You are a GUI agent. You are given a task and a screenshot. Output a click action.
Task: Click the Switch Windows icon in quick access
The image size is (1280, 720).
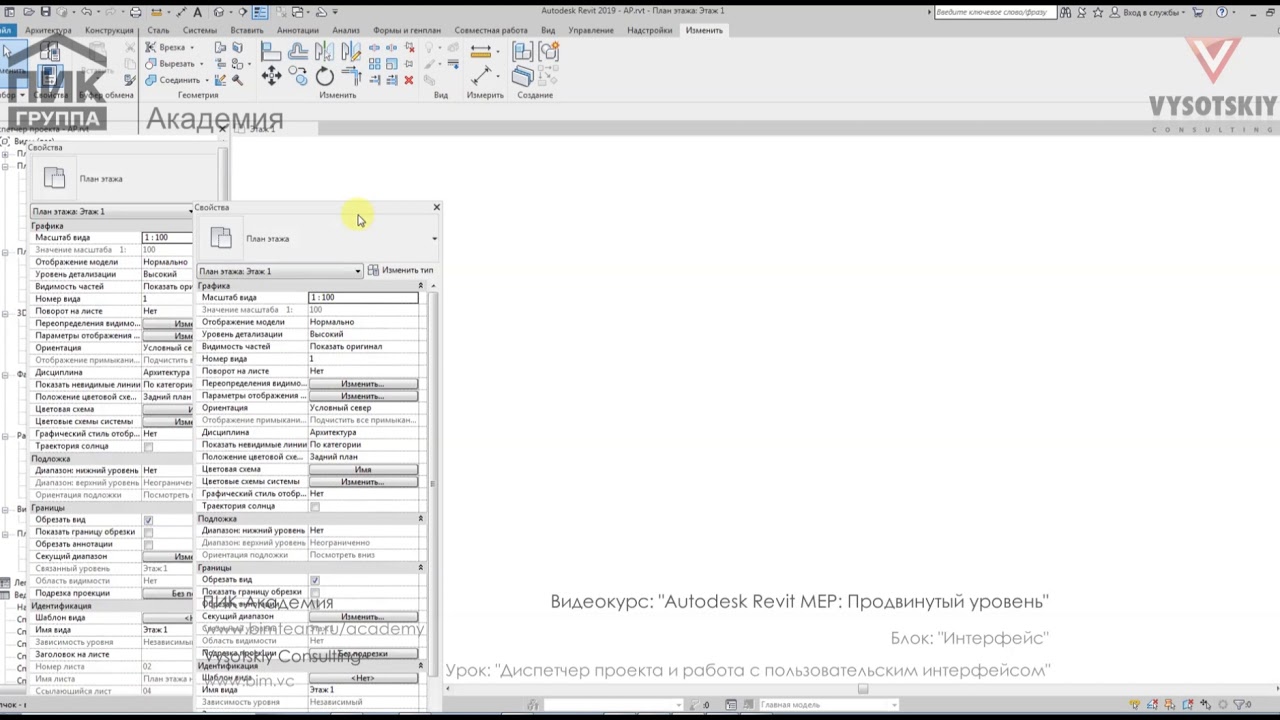[297, 12]
